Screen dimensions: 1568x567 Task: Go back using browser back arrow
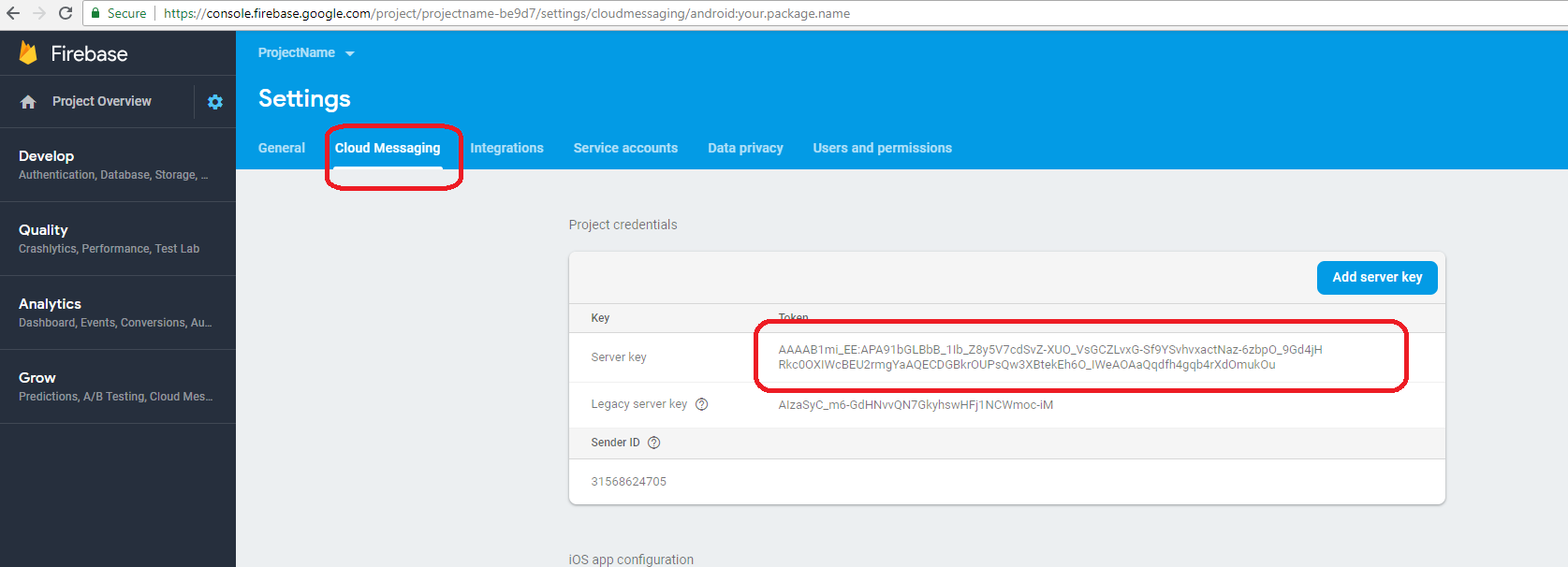(x=13, y=13)
